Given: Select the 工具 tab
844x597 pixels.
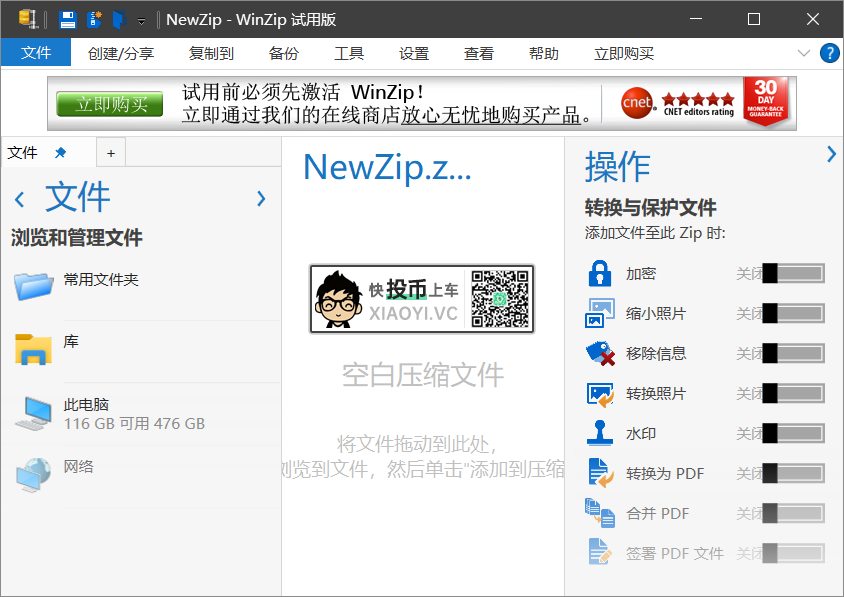Looking at the screenshot, I should point(349,53).
